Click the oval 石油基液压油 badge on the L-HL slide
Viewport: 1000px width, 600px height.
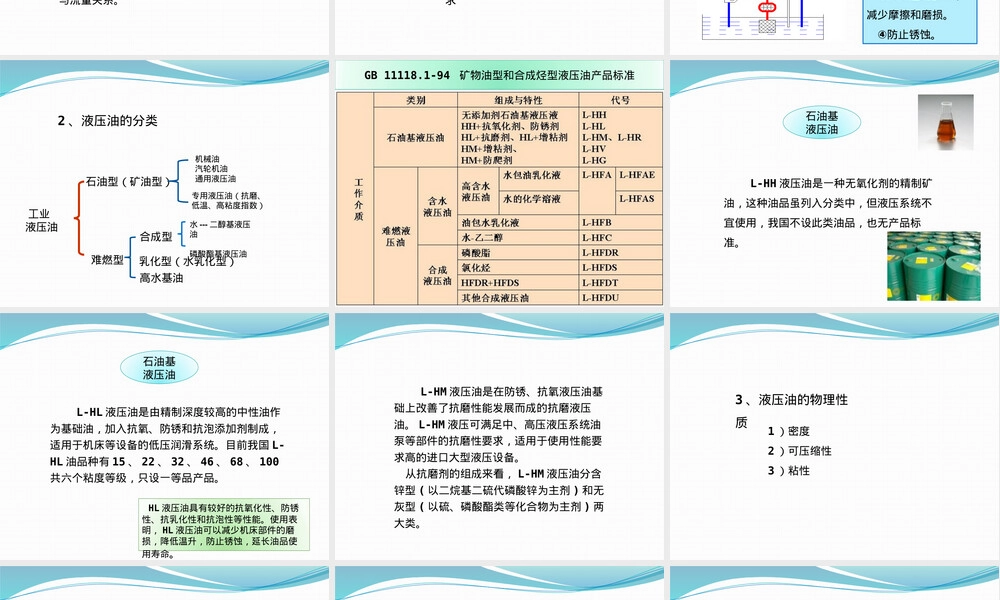(x=159, y=368)
